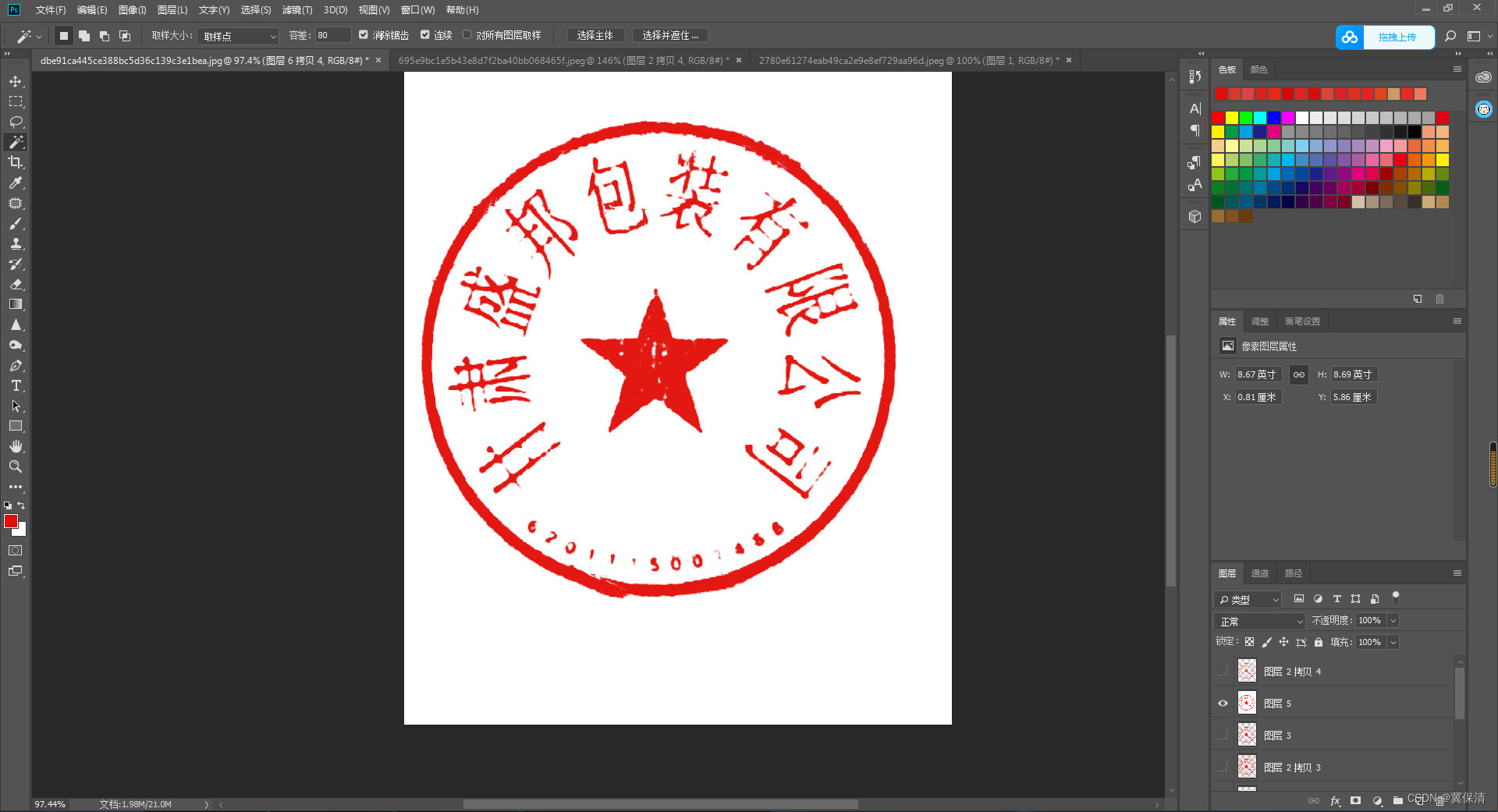This screenshot has width=1498, height=812.
Task: Select the Move tool
Action: pyautogui.click(x=16, y=82)
